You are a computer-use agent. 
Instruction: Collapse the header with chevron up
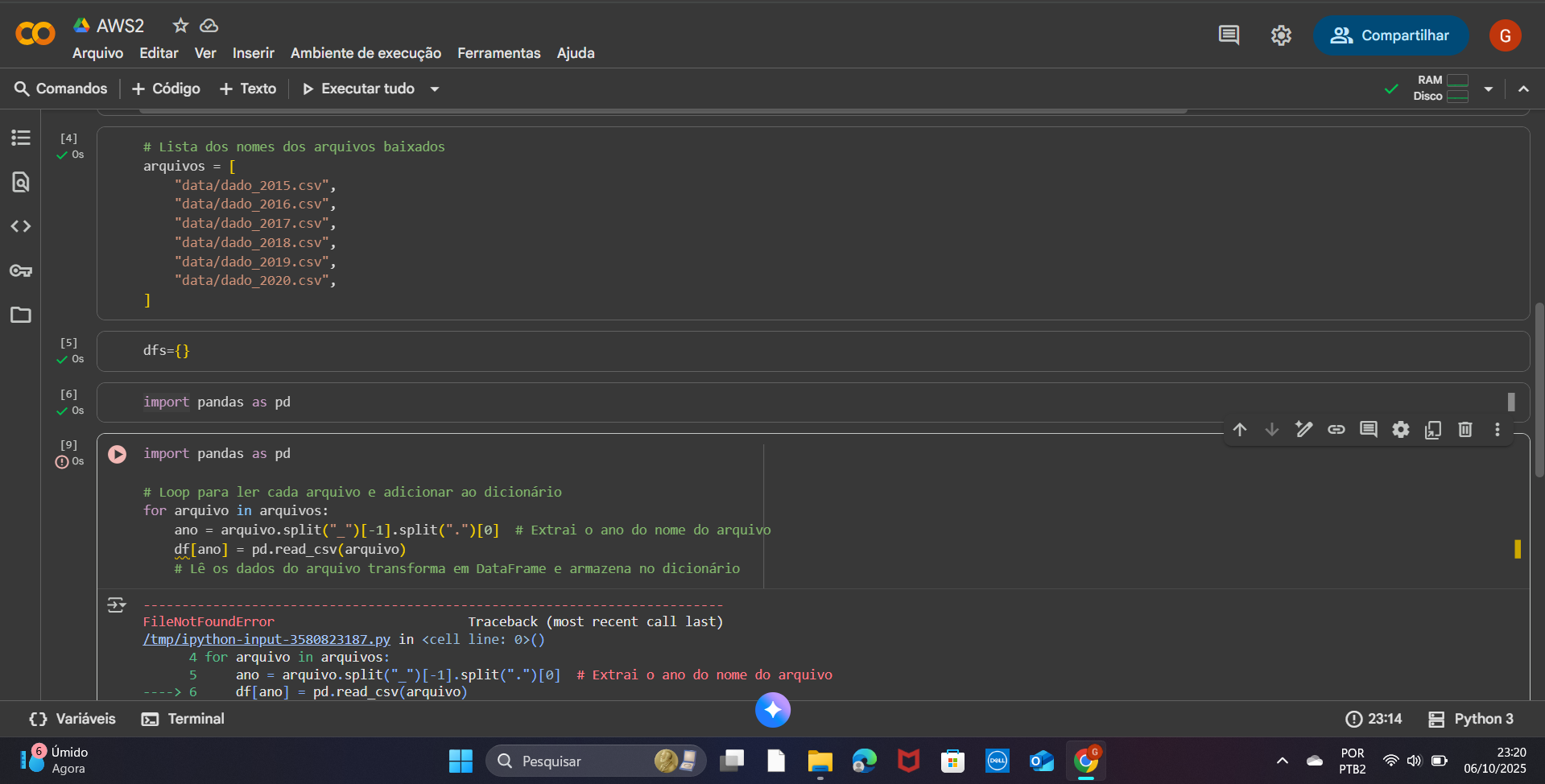click(1523, 89)
